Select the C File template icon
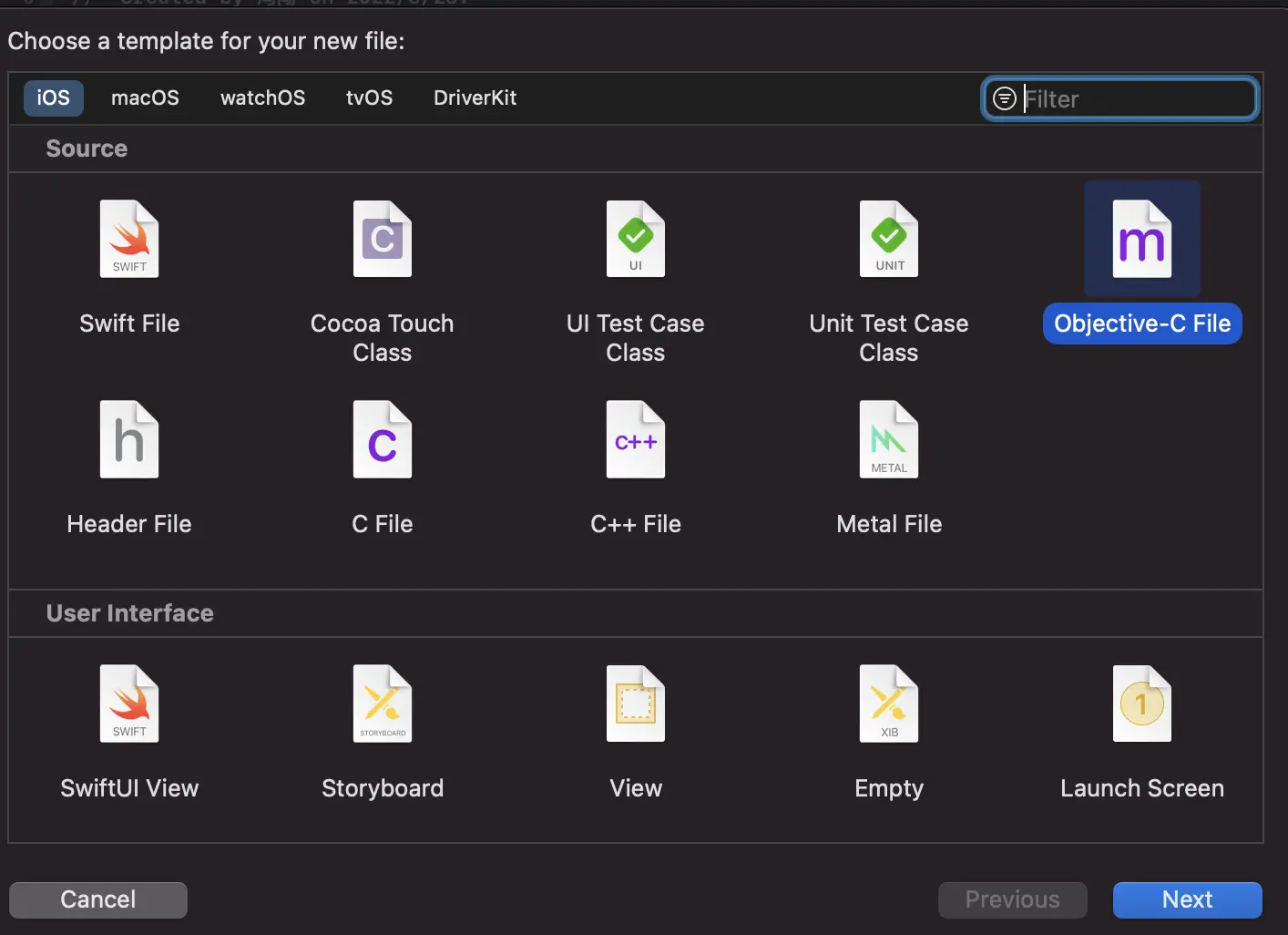 click(x=383, y=440)
